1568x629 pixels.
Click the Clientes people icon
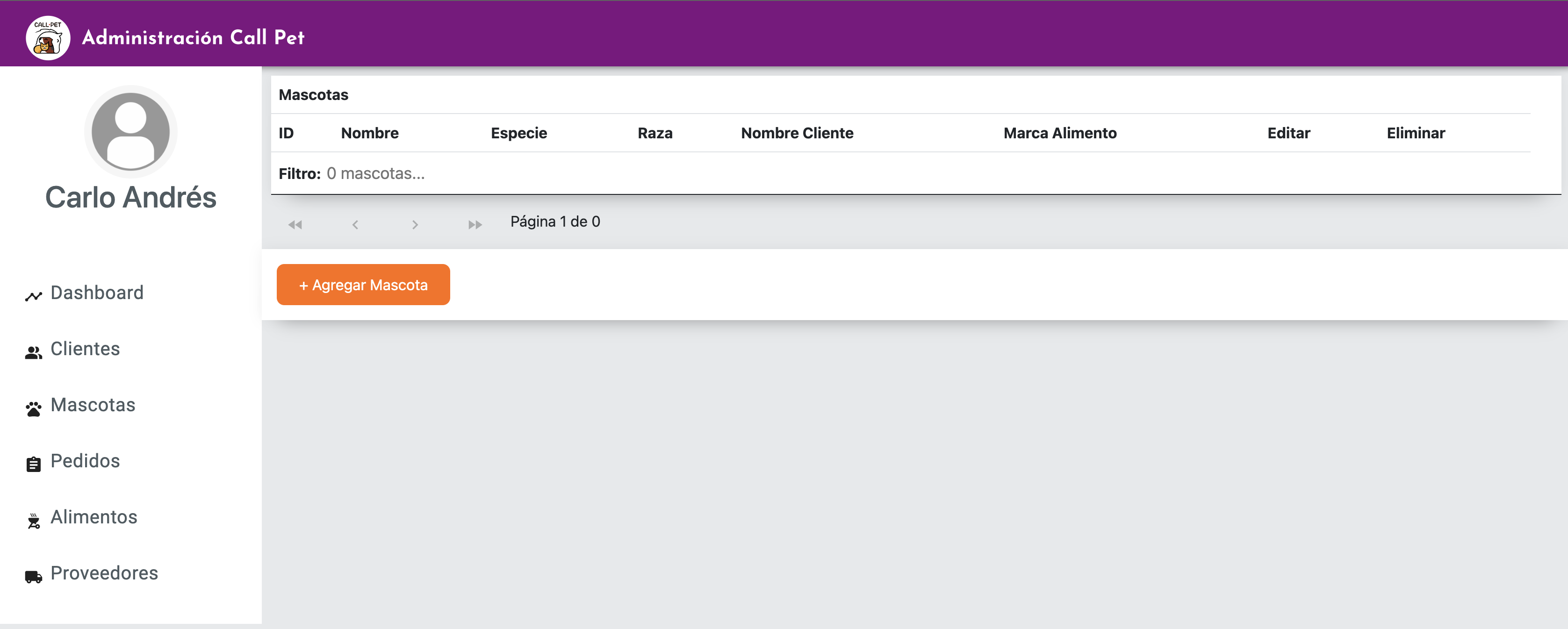point(34,352)
